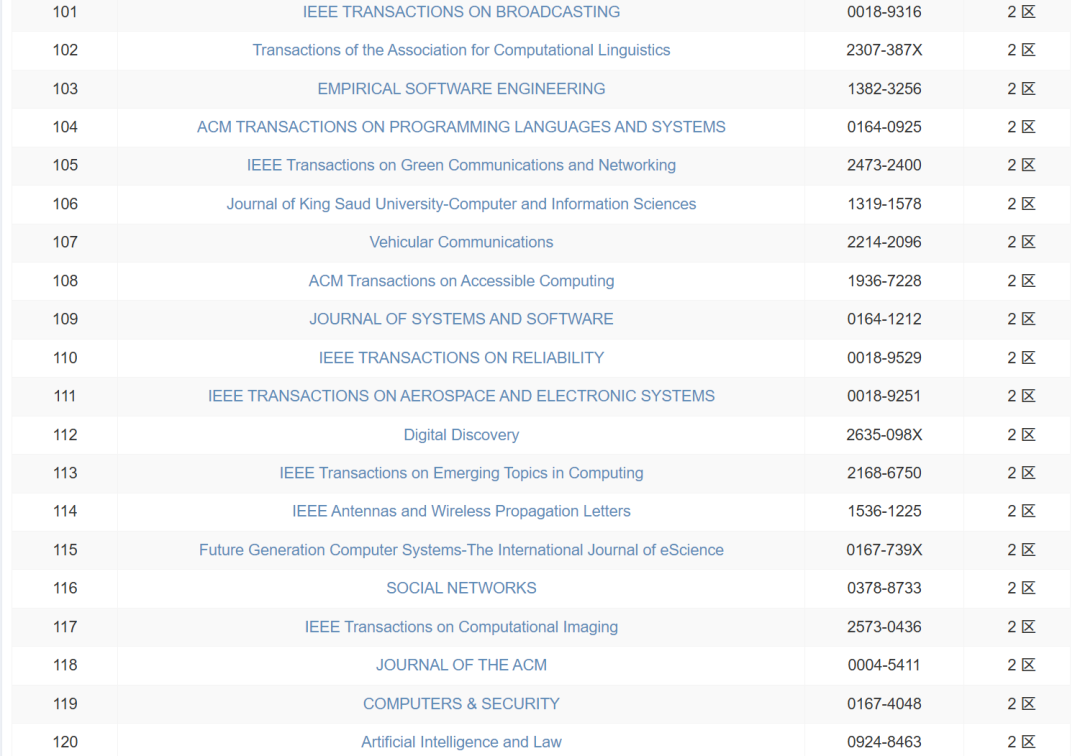Select ISSN 2214-2096 cell
This screenshot has height=756, width=1080.
pos(884,242)
